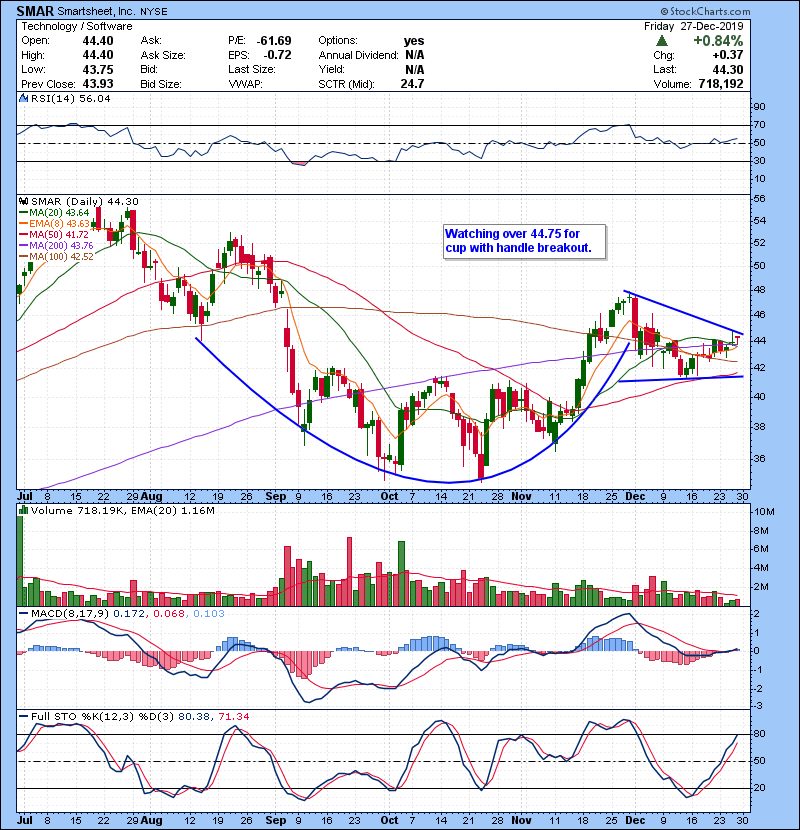Viewport: 800px width, 830px height.
Task: Select the MACD value "0.172"
Action: [129, 613]
